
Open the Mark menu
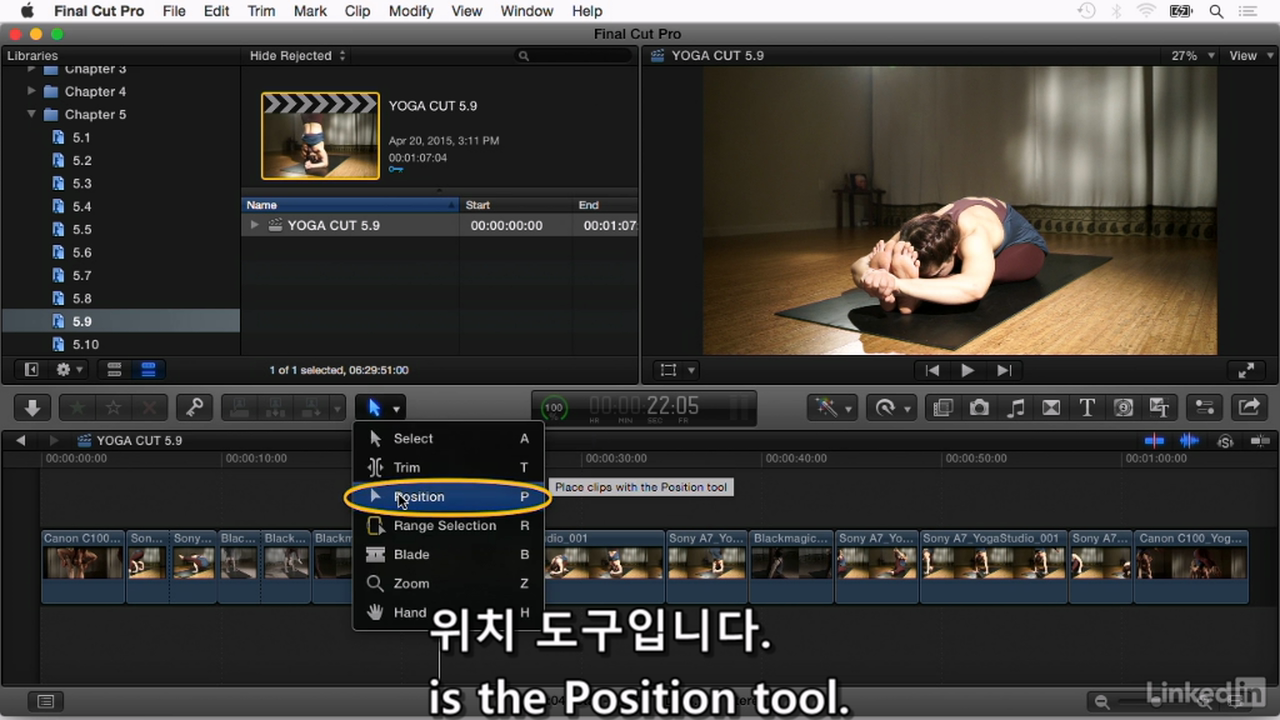tap(310, 11)
